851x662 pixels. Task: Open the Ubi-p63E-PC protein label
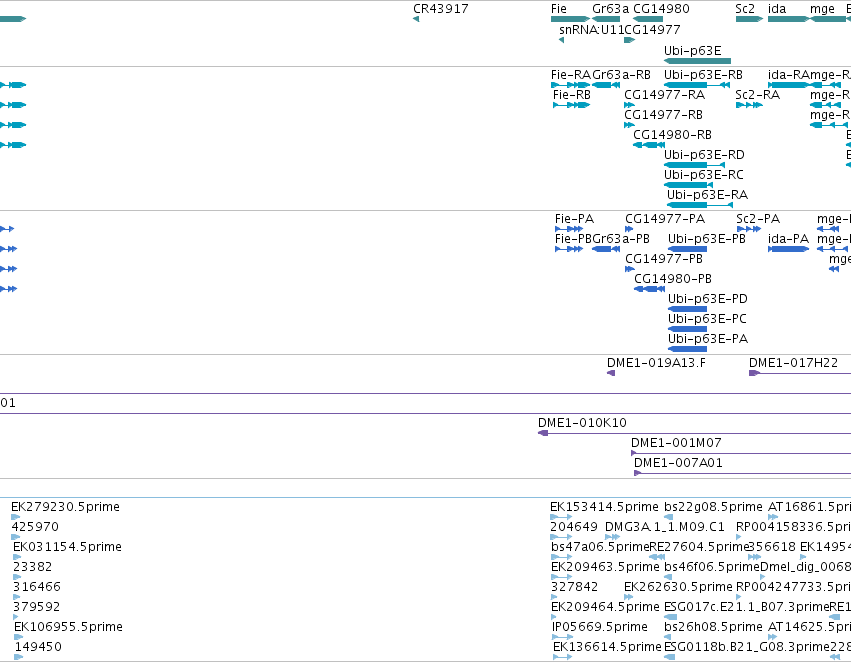pyautogui.click(x=707, y=320)
